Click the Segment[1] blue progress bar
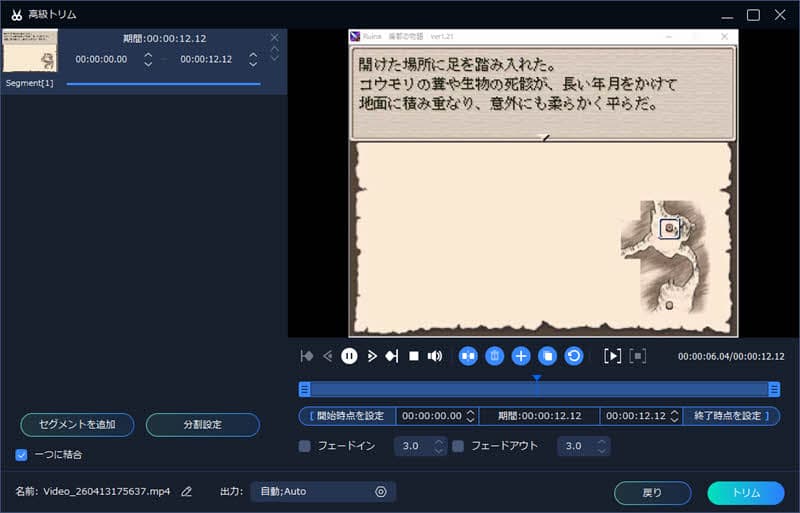This screenshot has height=513, width=800. (163, 84)
